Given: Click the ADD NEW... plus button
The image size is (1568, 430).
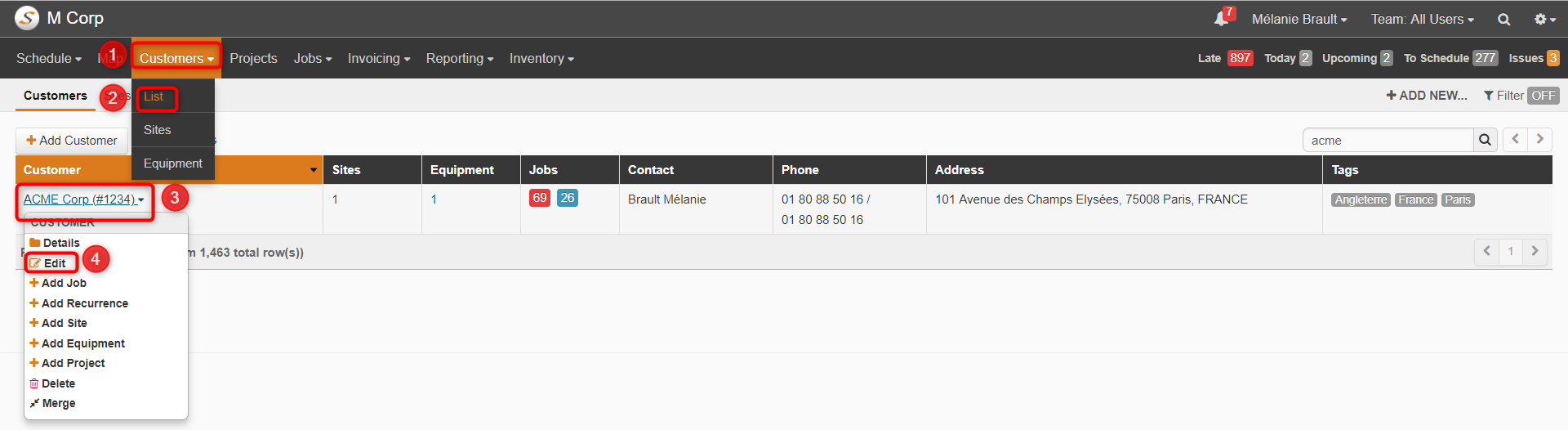Looking at the screenshot, I should point(1427,96).
